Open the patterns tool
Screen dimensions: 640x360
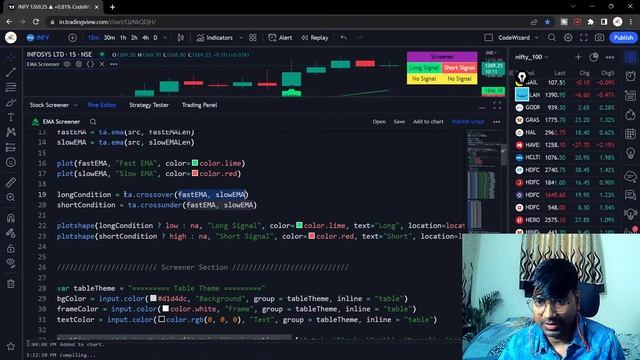point(11,132)
